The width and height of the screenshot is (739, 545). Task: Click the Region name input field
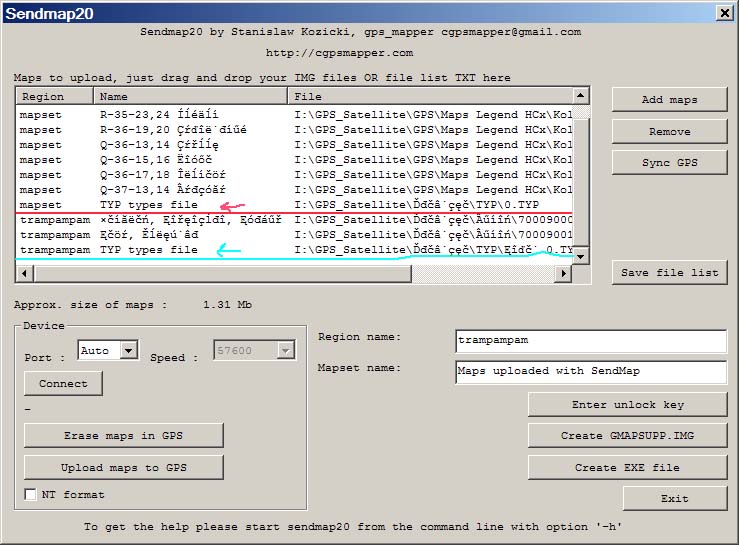(x=590, y=341)
